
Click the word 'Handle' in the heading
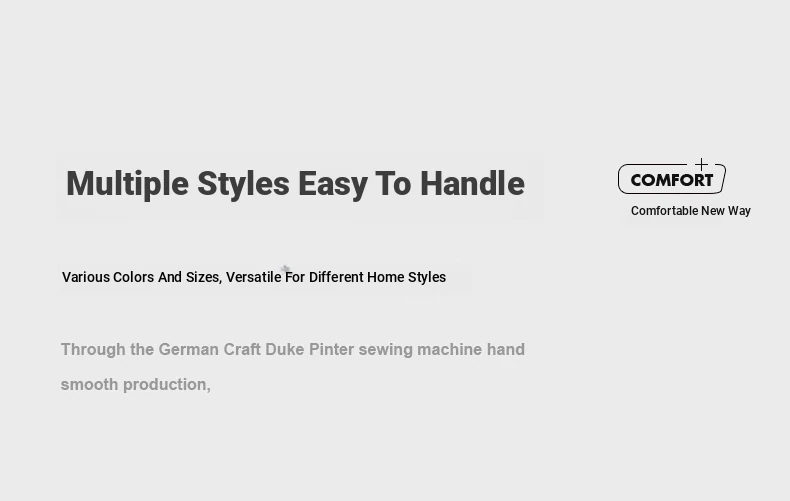coord(473,183)
